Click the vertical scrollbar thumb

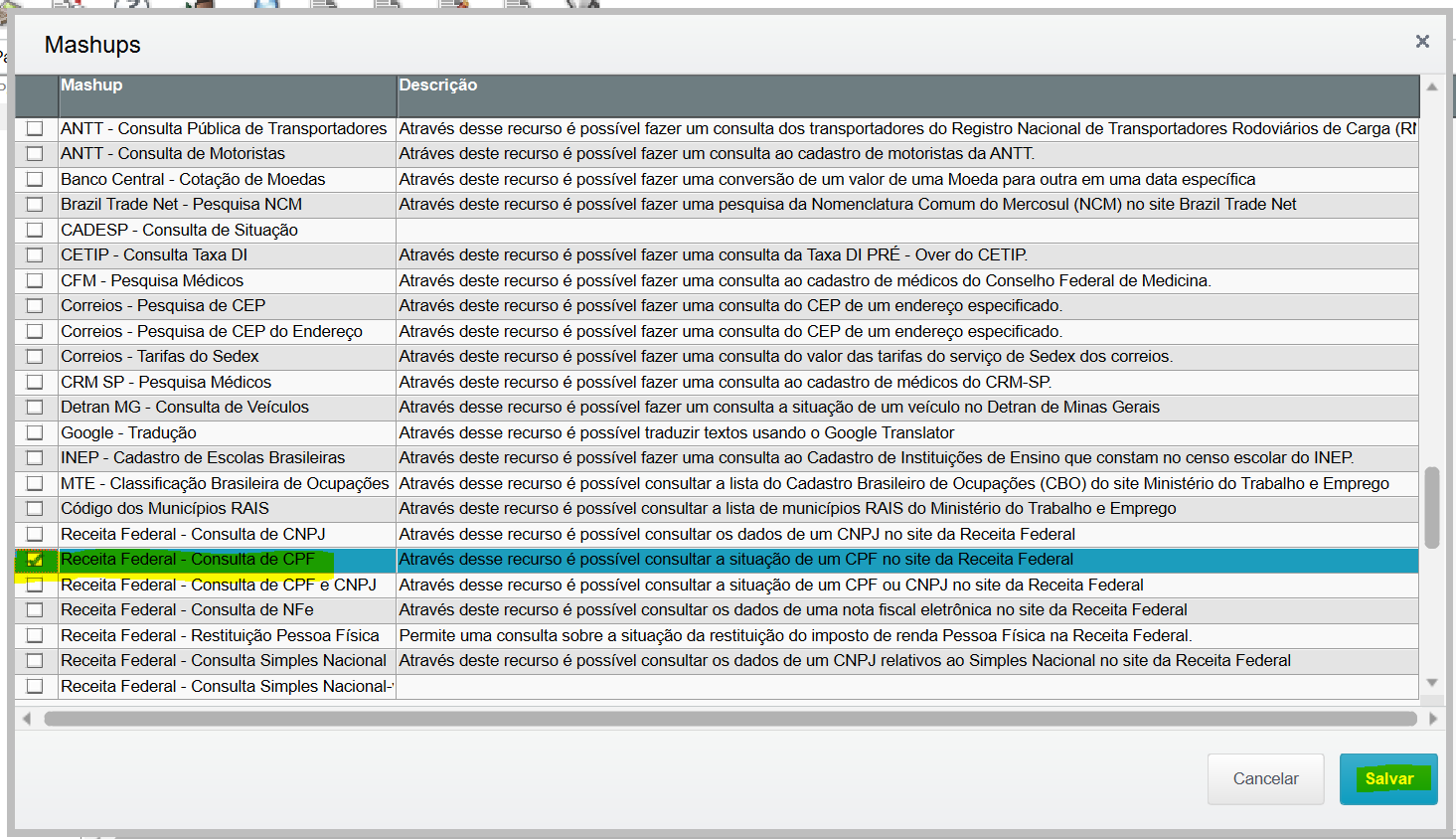[1432, 507]
